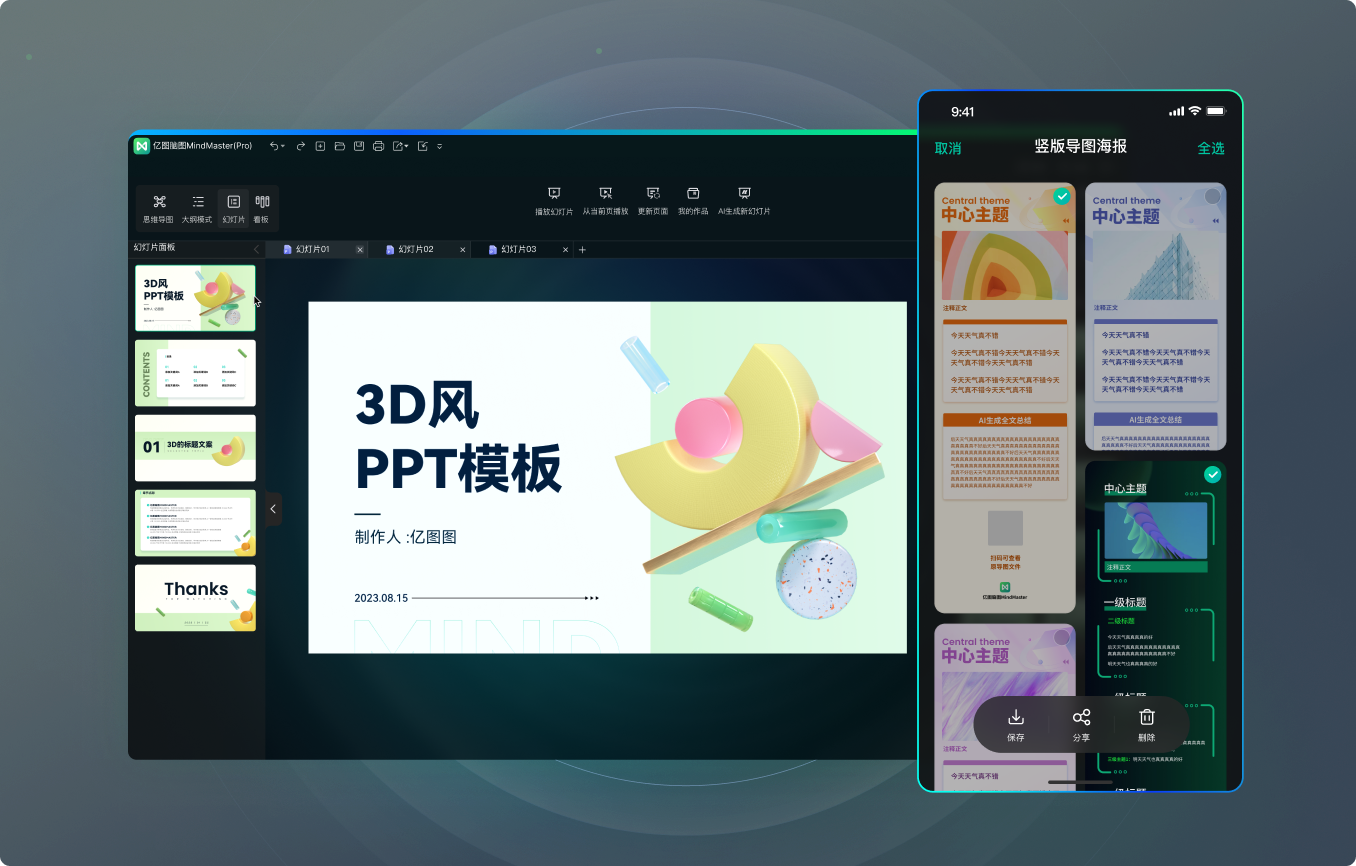Click the cellular signal icon in phone status bar
This screenshot has width=1356, height=866.
[x=1176, y=111]
